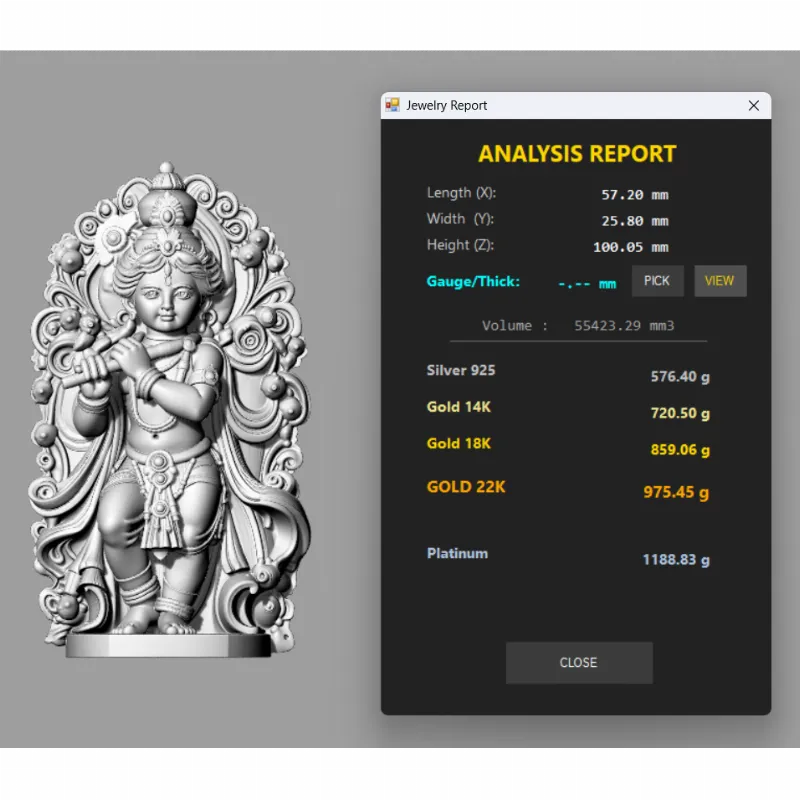Screen dimensions: 800x800
Task: Click the GOLD 22K weight 975.45 g
Action: point(676,492)
